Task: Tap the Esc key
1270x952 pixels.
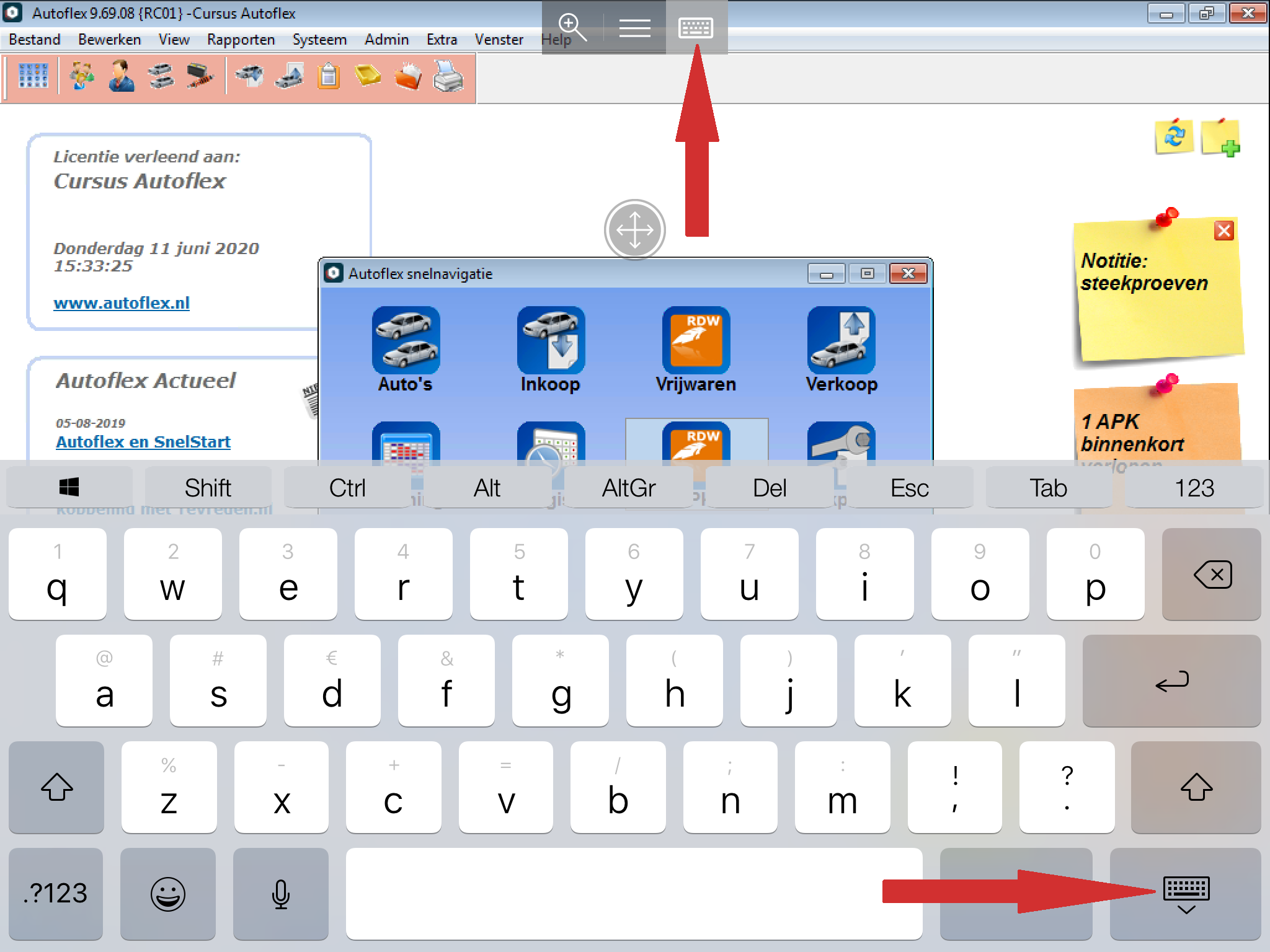Action: pyautogui.click(x=910, y=488)
